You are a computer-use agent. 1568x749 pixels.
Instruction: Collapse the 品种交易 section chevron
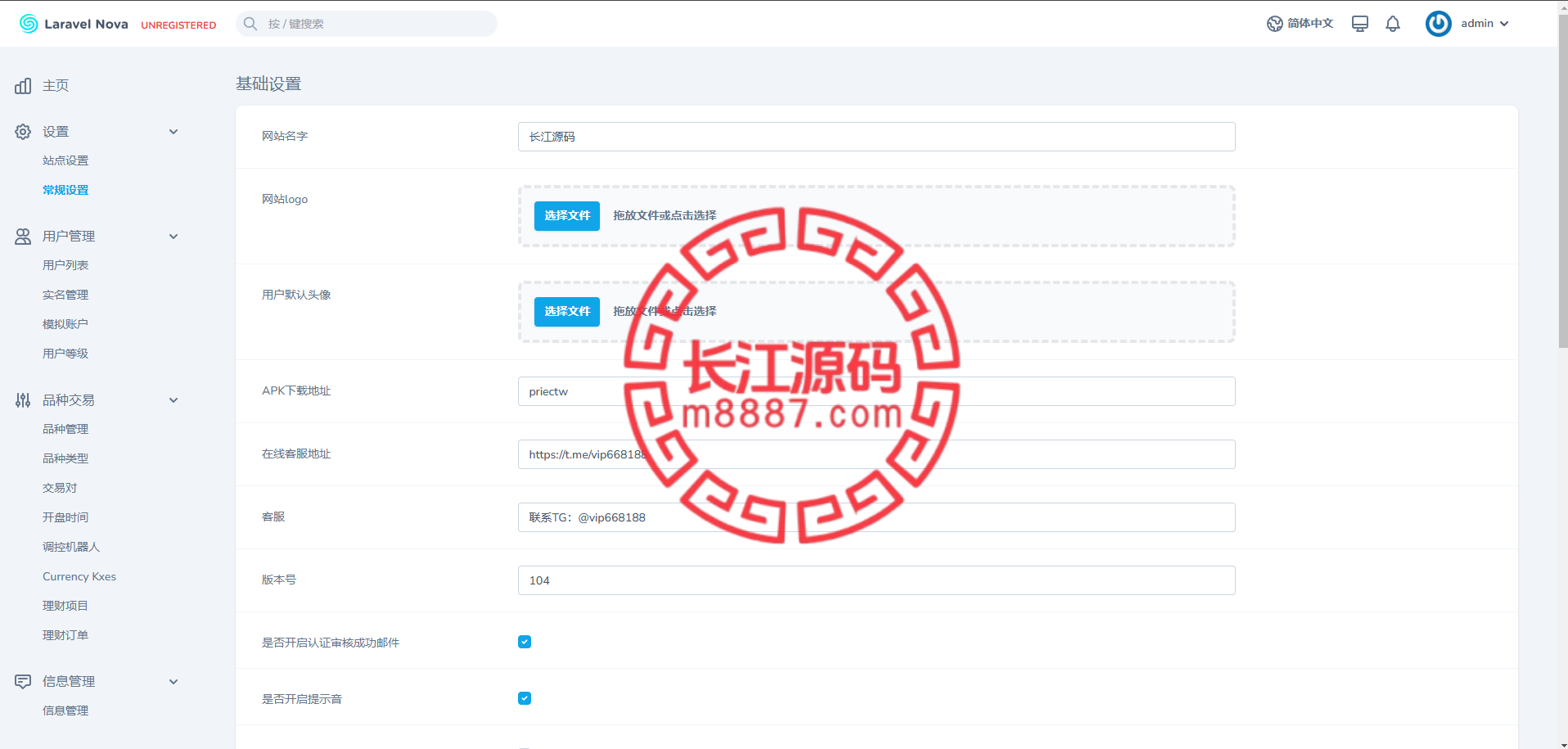pos(173,400)
